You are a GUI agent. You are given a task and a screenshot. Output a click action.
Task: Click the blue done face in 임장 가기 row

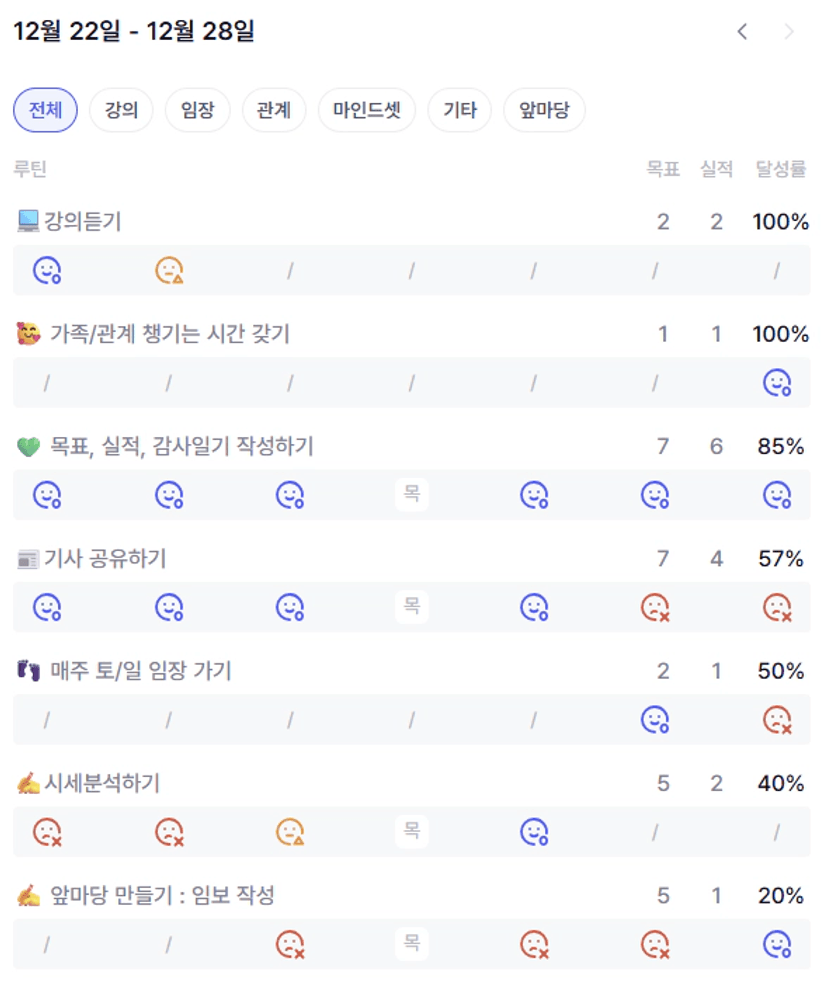tap(655, 719)
